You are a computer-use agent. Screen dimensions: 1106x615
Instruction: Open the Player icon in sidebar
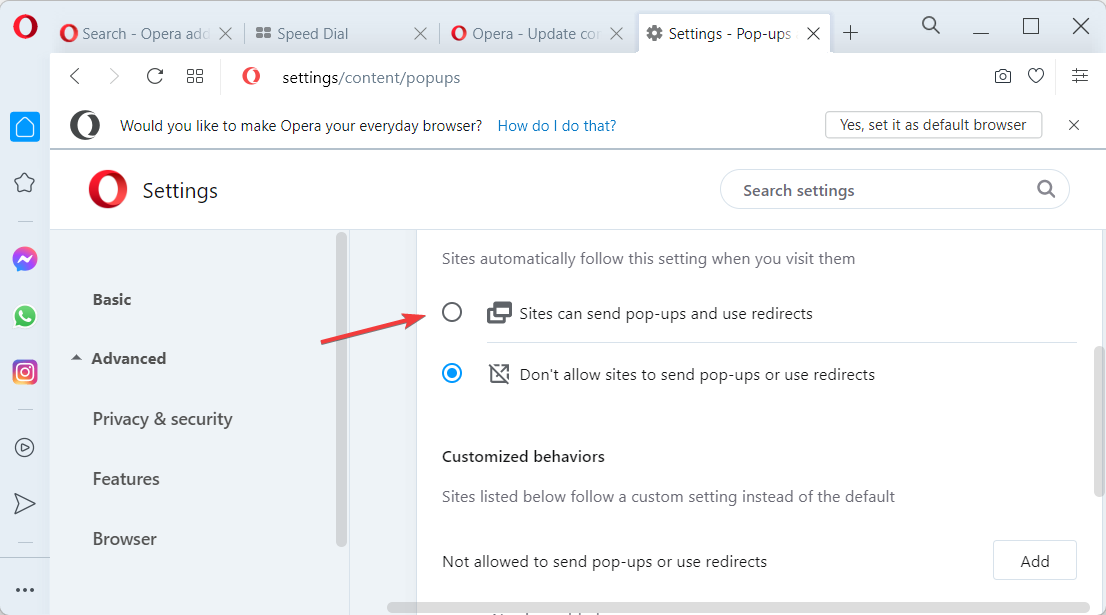[25, 447]
